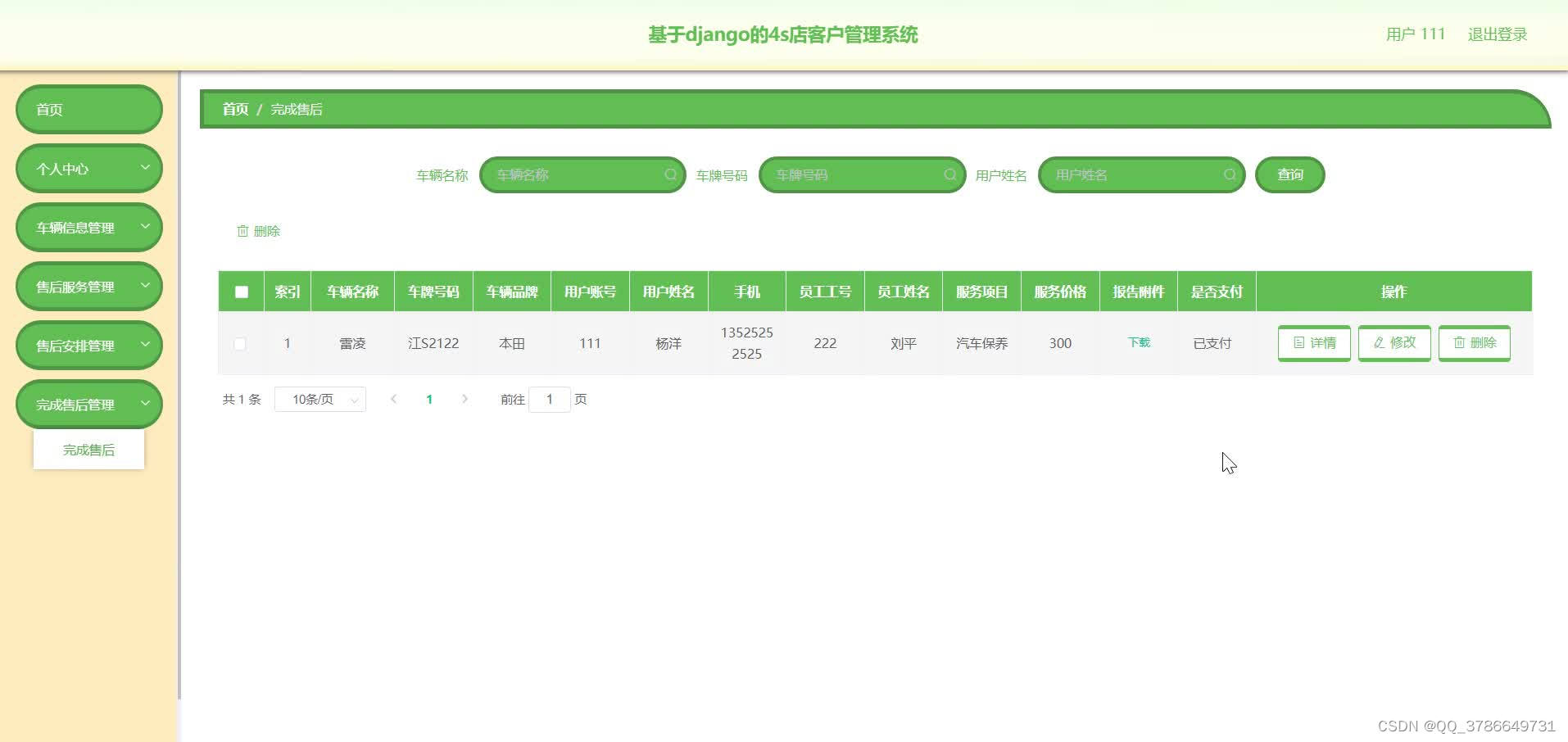Expand 售后服务管理 sidebar menu
This screenshot has width=1568, height=742.
pos(88,287)
